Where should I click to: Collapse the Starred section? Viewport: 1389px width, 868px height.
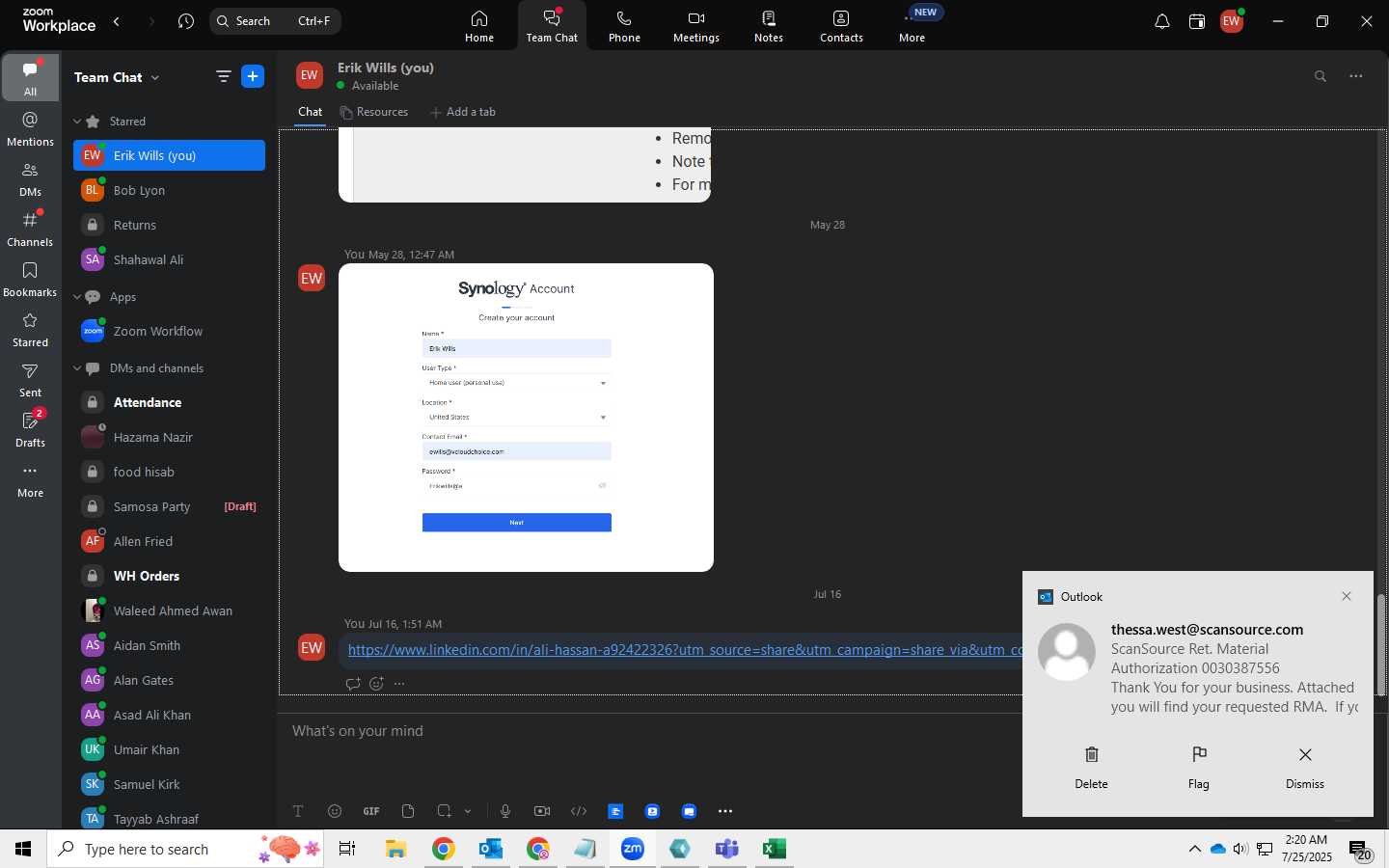77,122
